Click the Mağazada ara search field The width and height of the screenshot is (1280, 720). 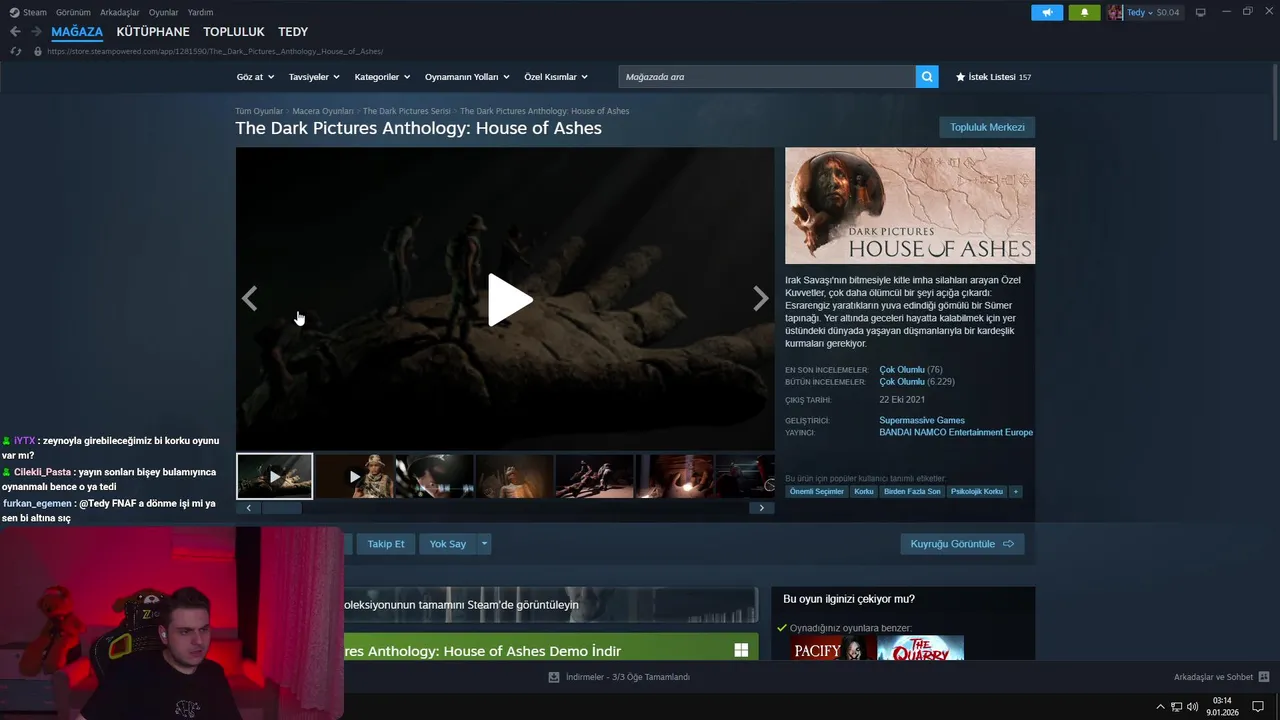coord(767,76)
